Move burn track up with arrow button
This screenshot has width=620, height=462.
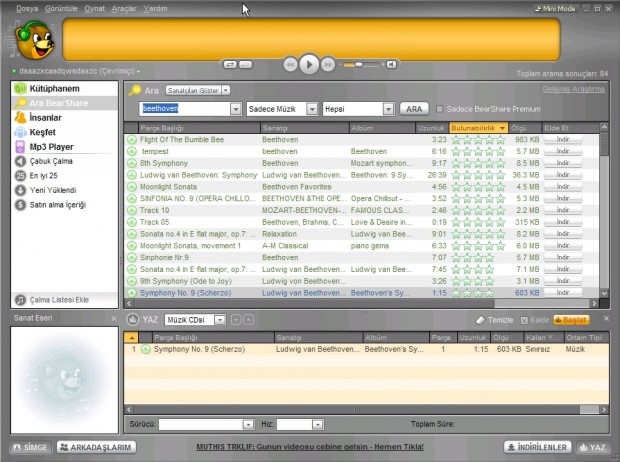(x=248, y=320)
